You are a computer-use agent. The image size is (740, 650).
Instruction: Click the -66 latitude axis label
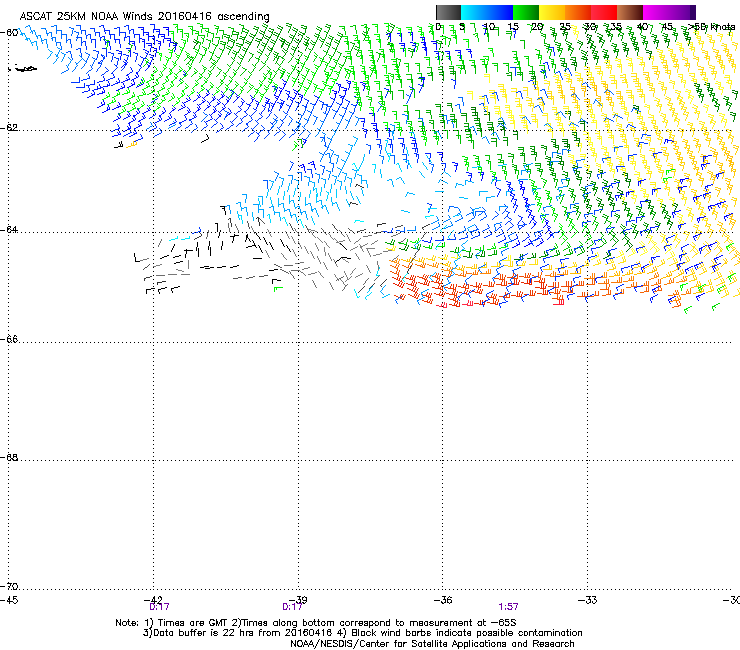coord(9,340)
